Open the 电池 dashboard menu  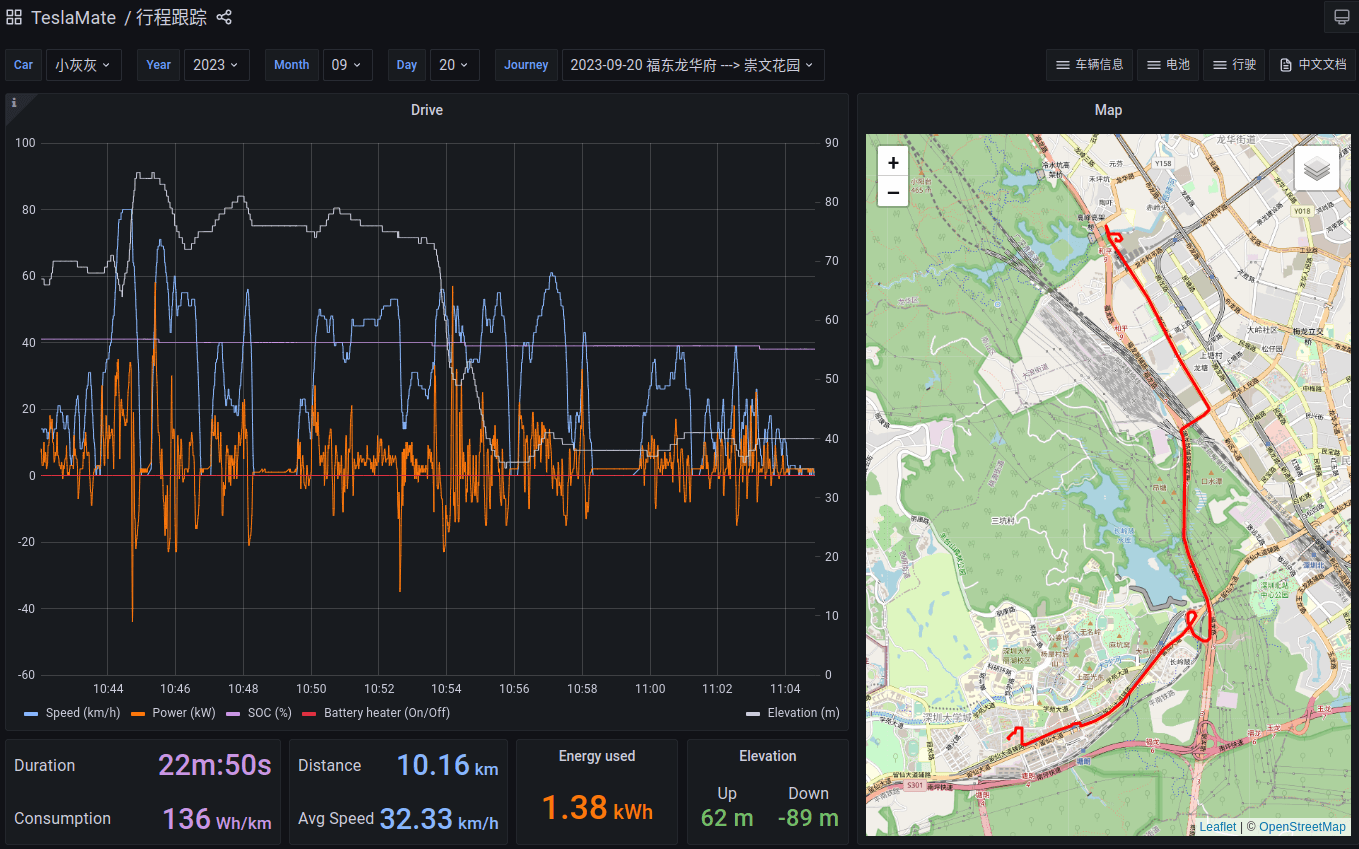(x=1167, y=65)
